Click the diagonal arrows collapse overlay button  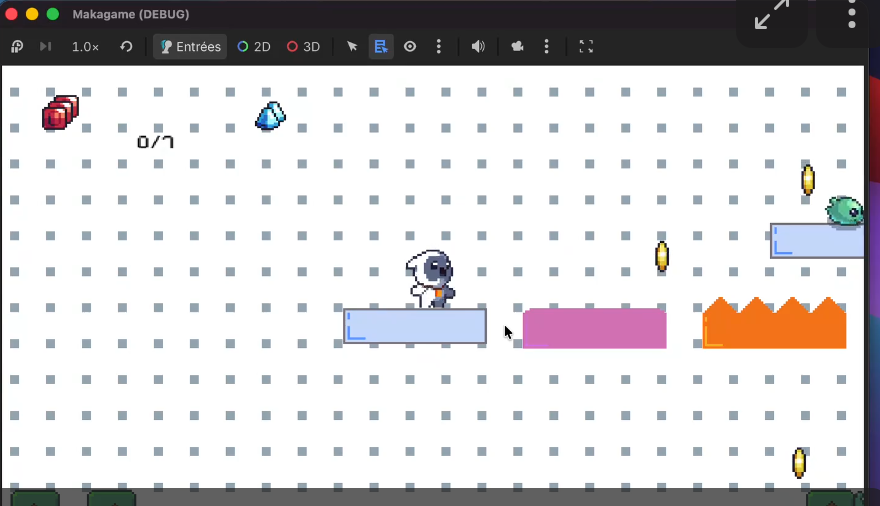click(772, 15)
